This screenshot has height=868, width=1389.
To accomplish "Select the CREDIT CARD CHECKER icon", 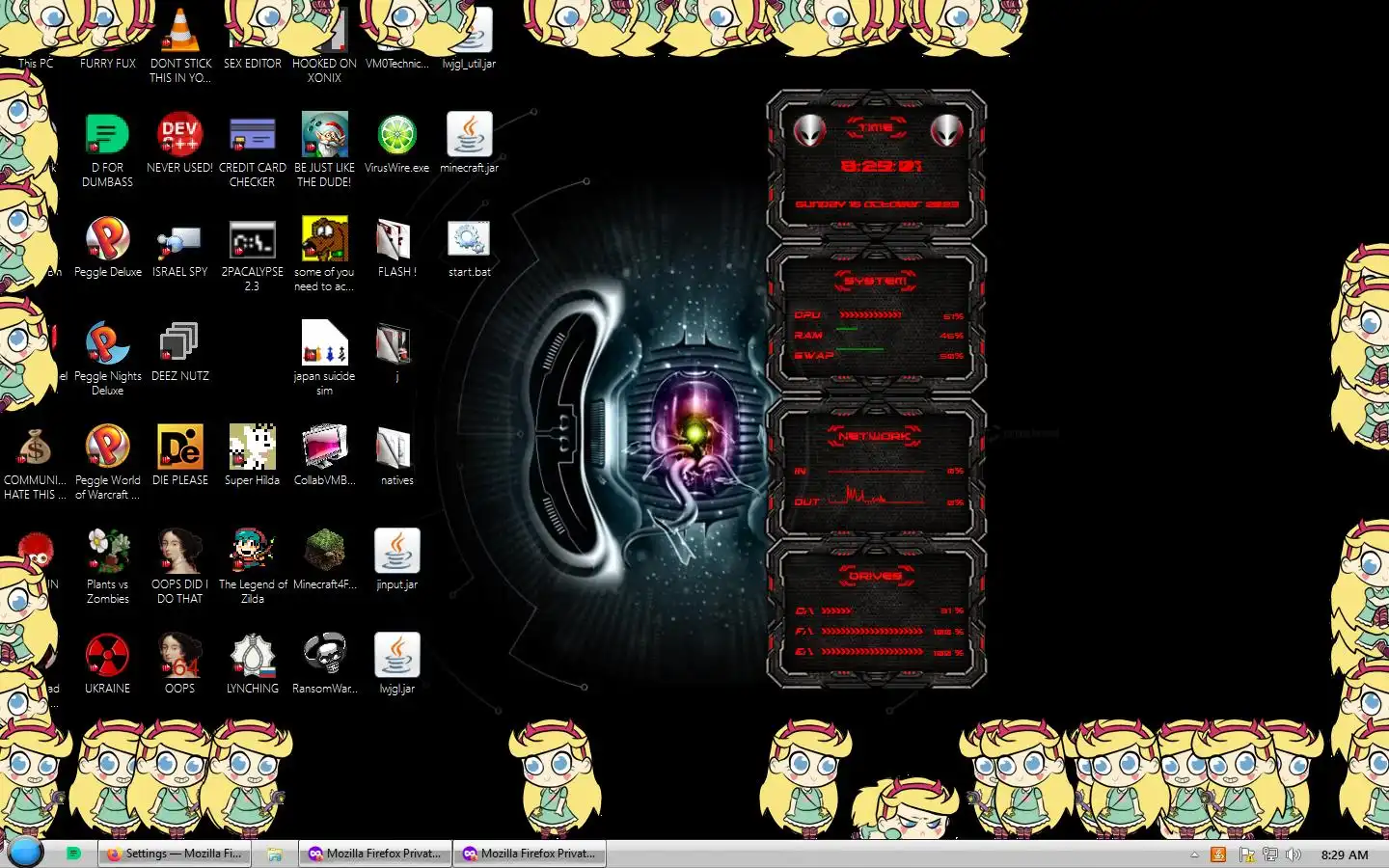I will point(252,149).
